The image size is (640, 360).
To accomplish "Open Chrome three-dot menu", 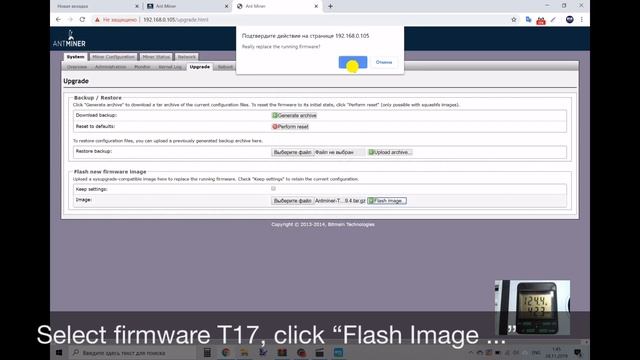I will click(x=582, y=20).
